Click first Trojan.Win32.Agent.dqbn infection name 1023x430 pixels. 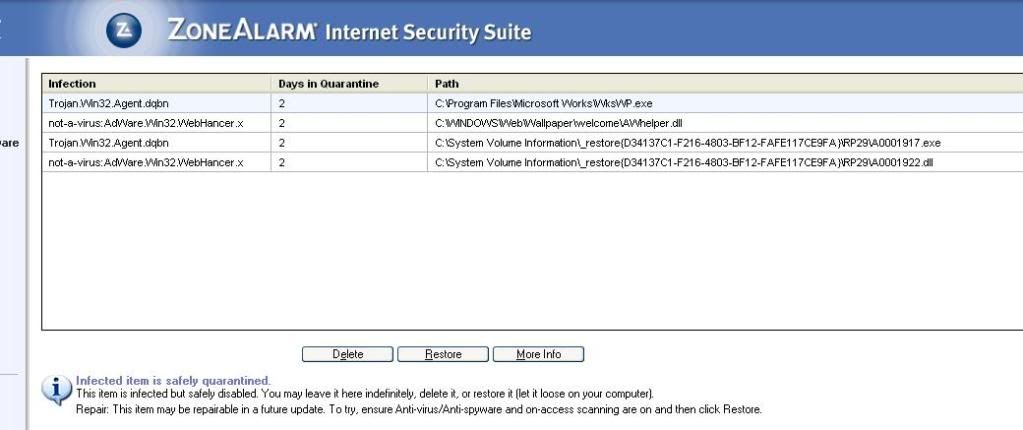[109, 103]
